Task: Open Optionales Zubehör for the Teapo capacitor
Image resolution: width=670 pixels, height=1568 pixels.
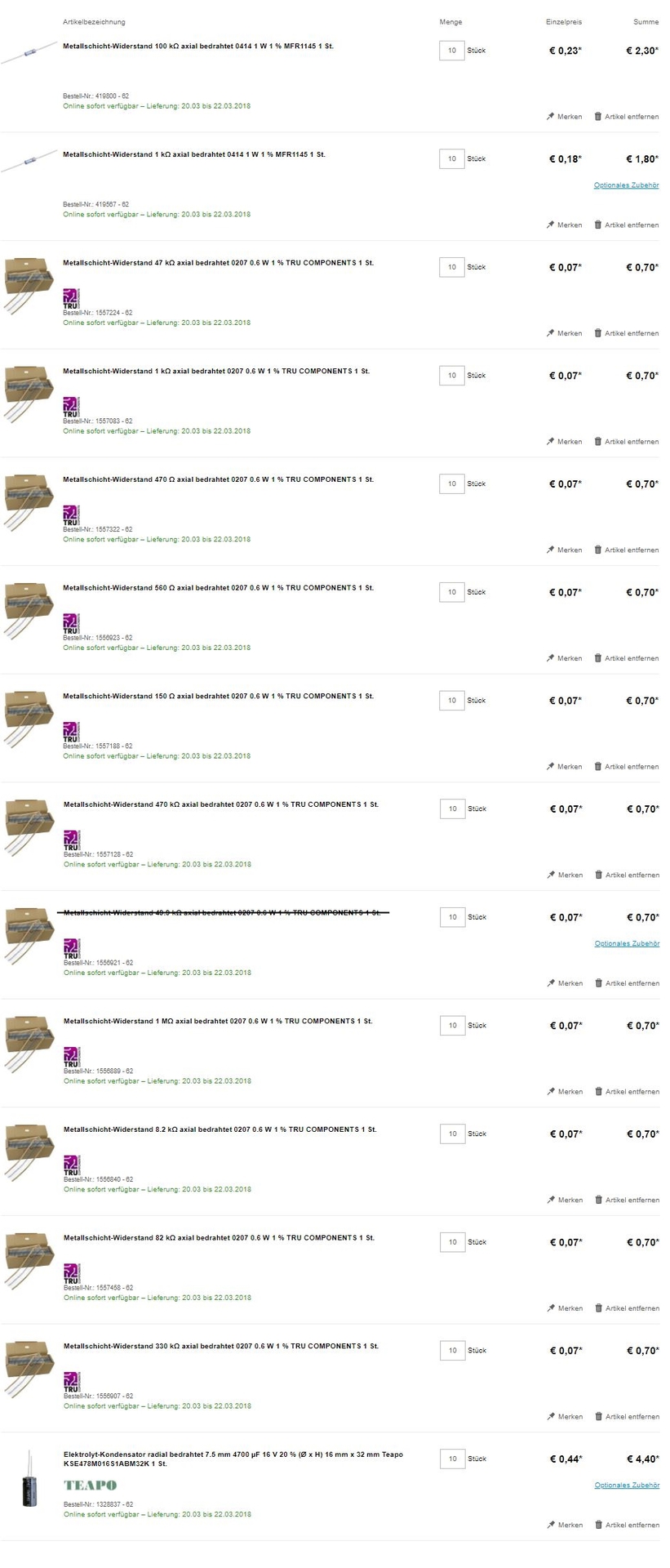Action: (627, 1486)
